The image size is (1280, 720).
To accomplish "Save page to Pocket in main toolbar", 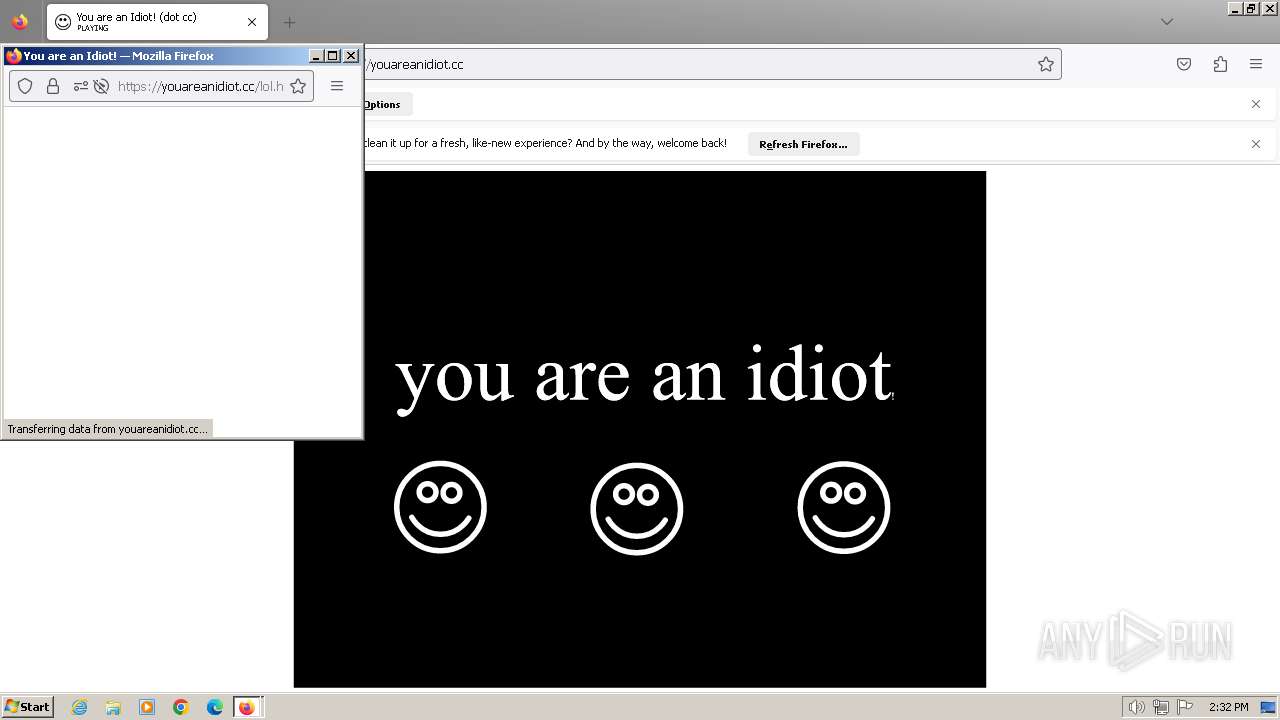I will point(1184,64).
